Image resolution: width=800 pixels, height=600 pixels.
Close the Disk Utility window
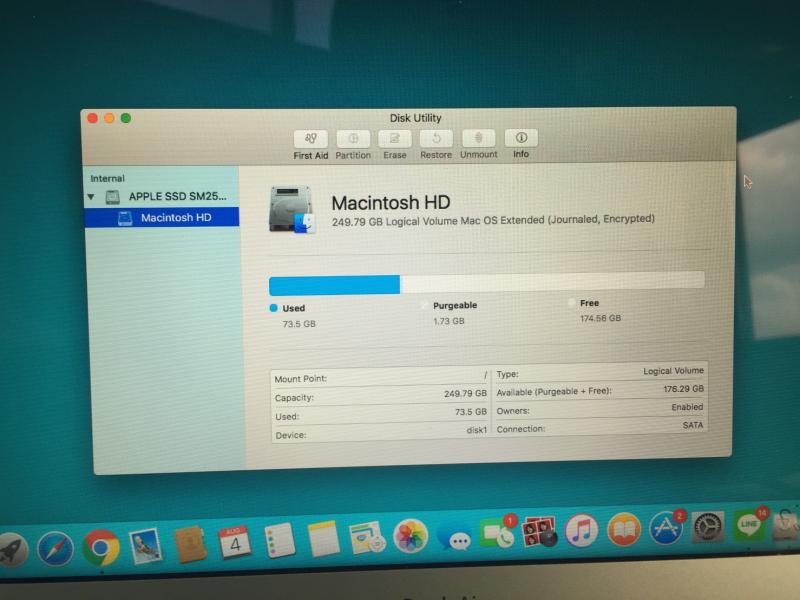(x=92, y=118)
